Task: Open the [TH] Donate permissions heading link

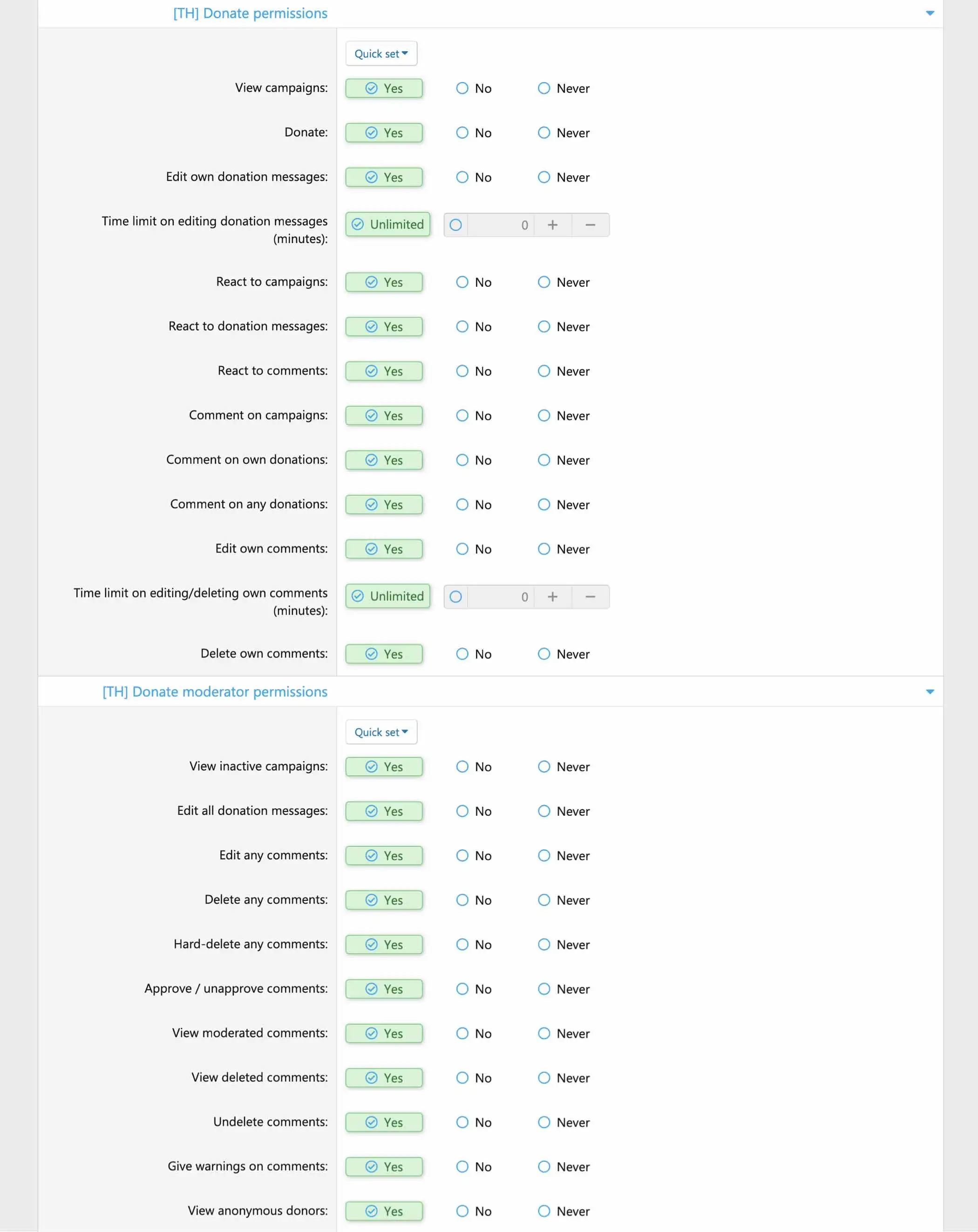Action: (251, 13)
